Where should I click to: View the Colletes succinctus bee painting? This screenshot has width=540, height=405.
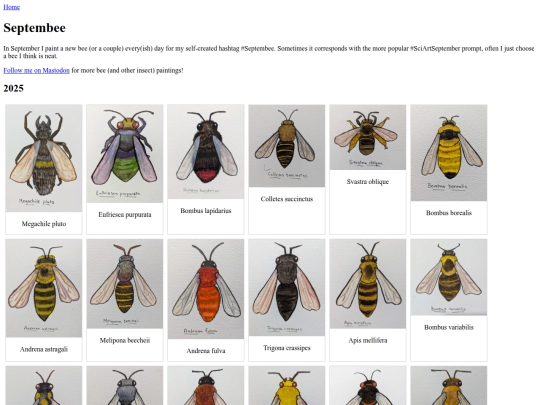pyautogui.click(x=287, y=146)
